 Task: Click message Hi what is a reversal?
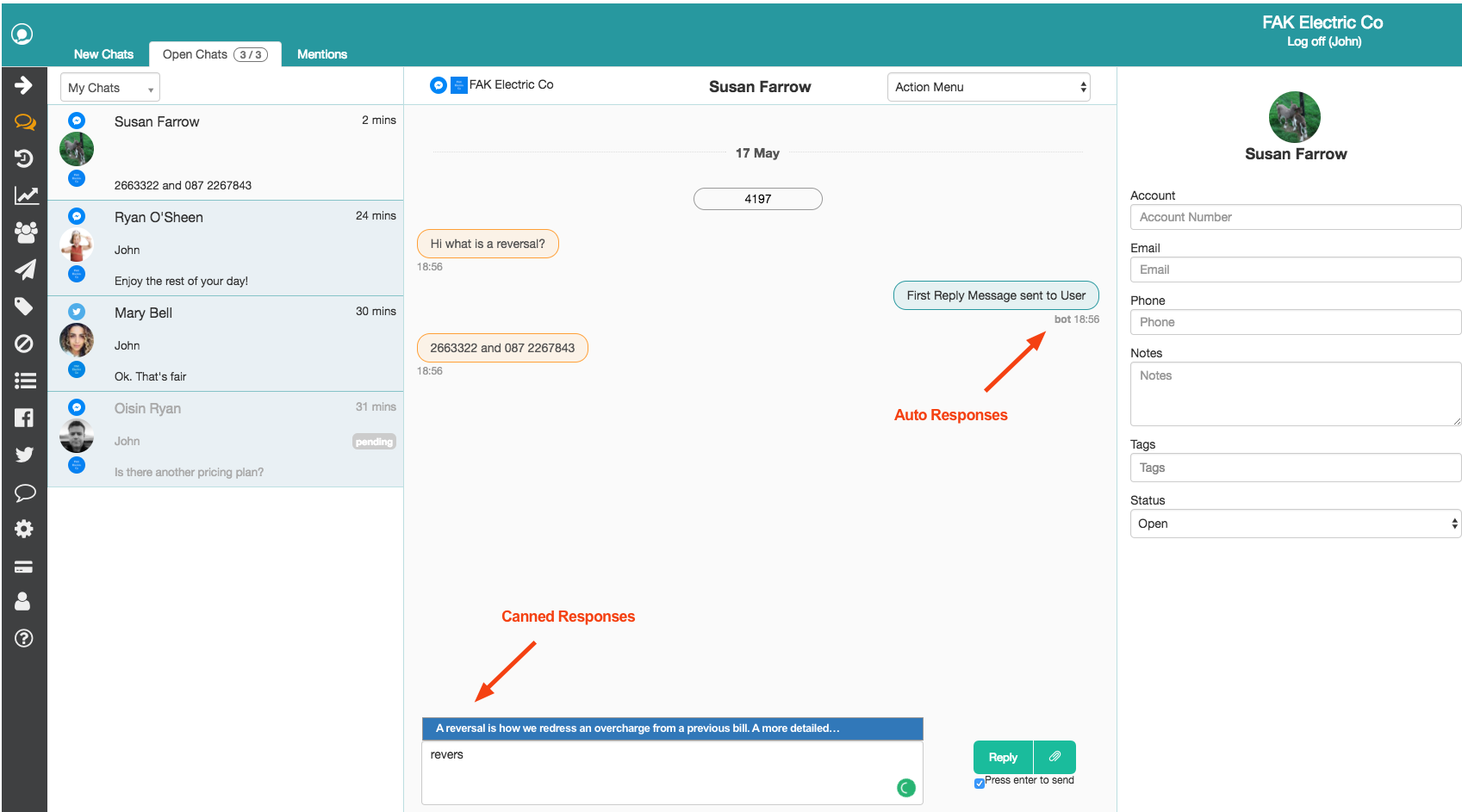[488, 244]
